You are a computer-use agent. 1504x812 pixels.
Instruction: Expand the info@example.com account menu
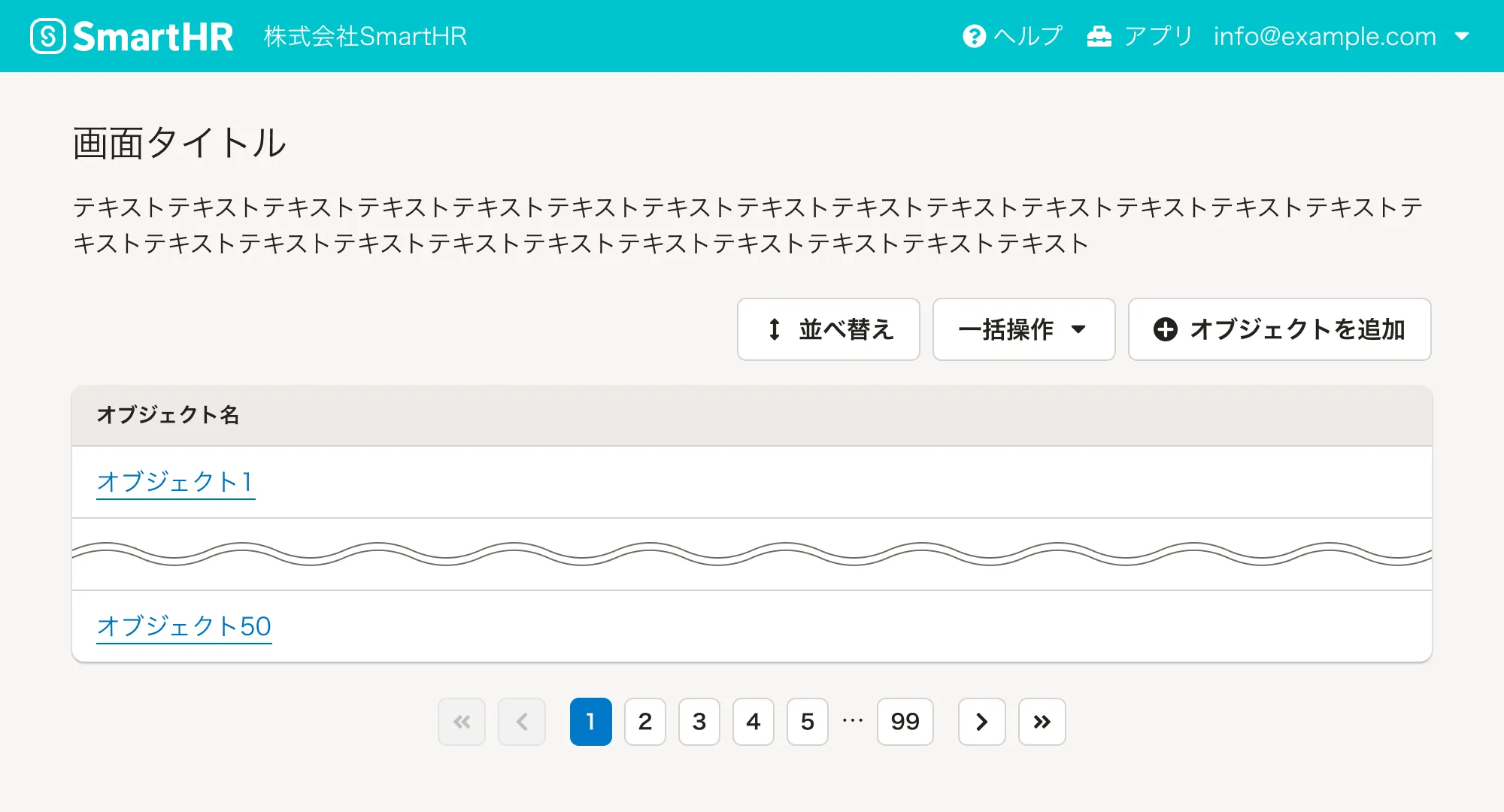point(1324,36)
